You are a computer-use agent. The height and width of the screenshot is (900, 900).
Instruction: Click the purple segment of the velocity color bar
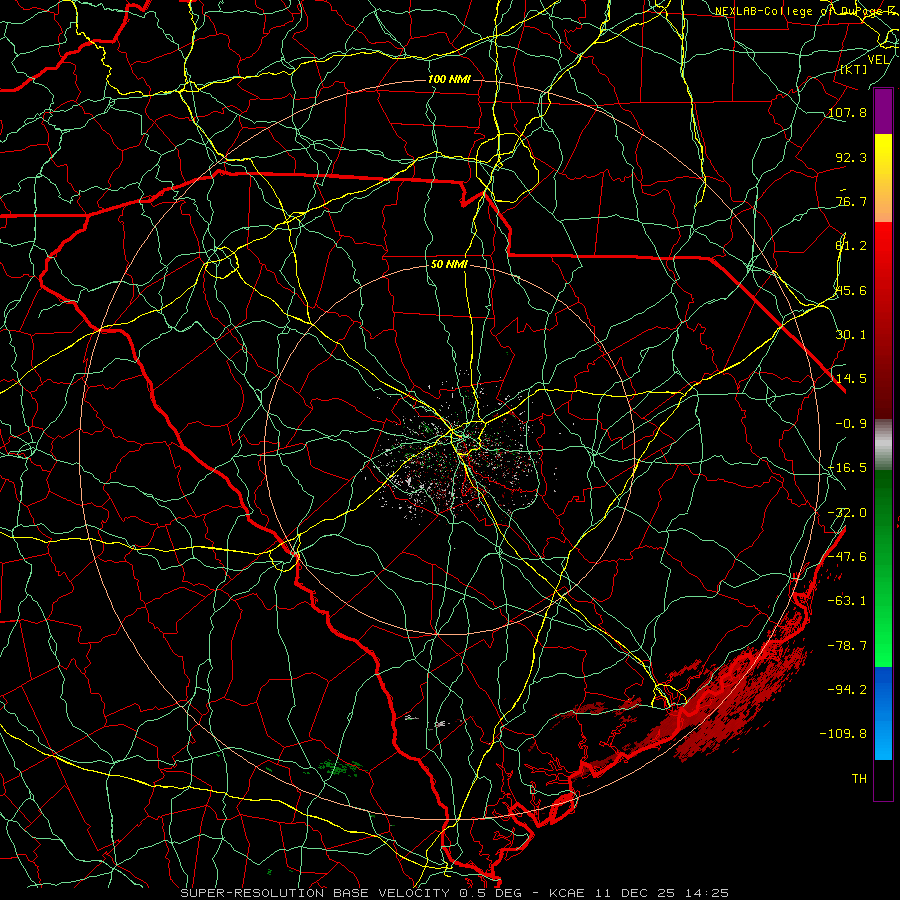click(883, 112)
